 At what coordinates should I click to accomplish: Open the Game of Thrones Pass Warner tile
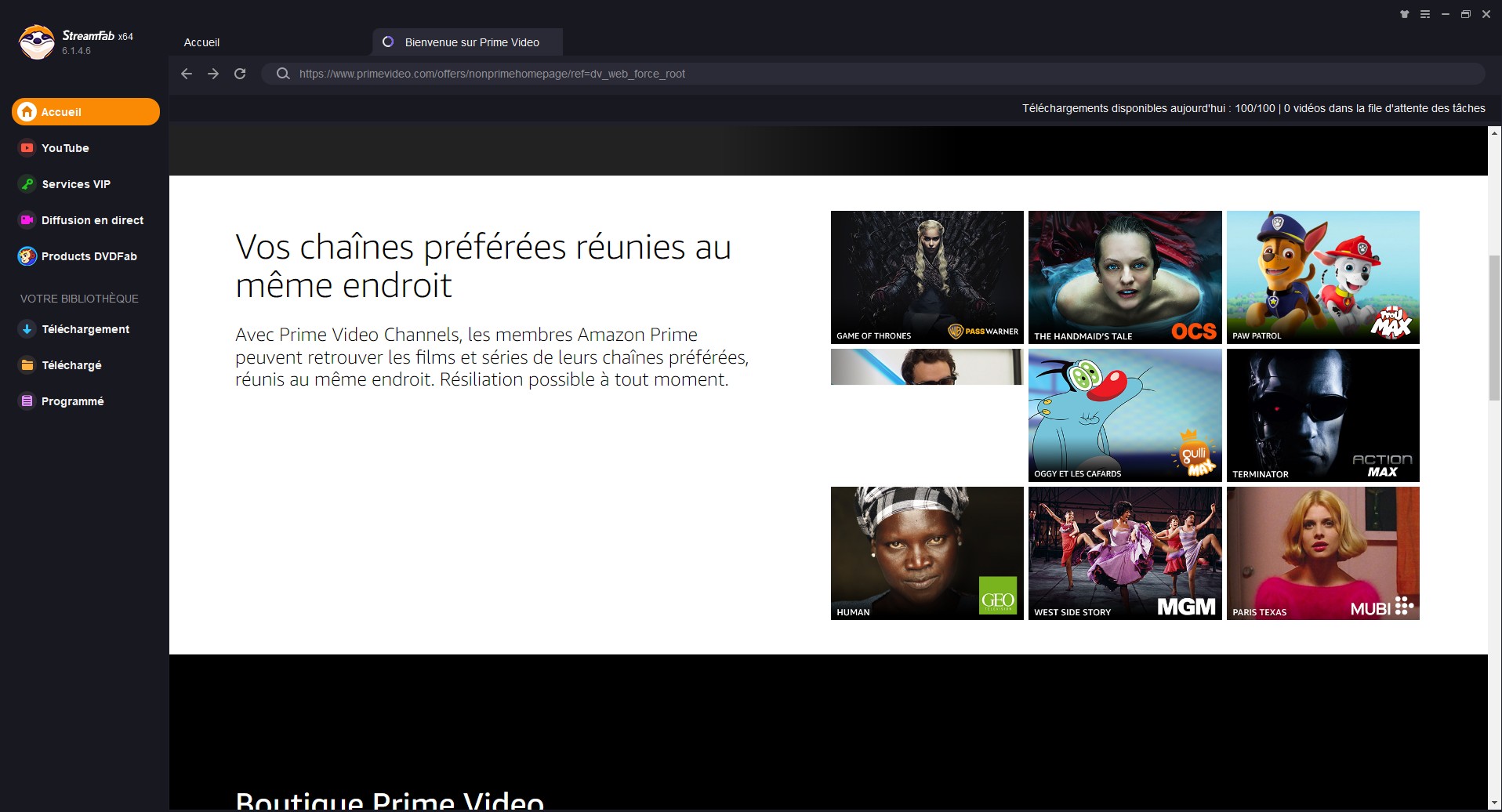pos(927,277)
